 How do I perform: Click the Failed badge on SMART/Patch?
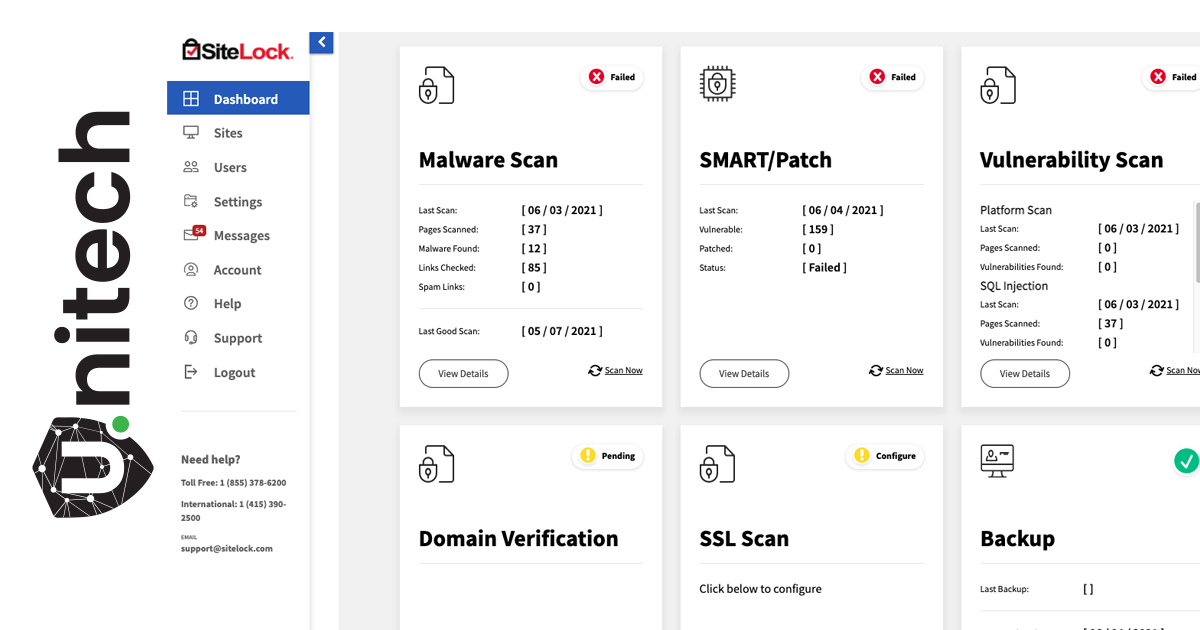(x=893, y=77)
